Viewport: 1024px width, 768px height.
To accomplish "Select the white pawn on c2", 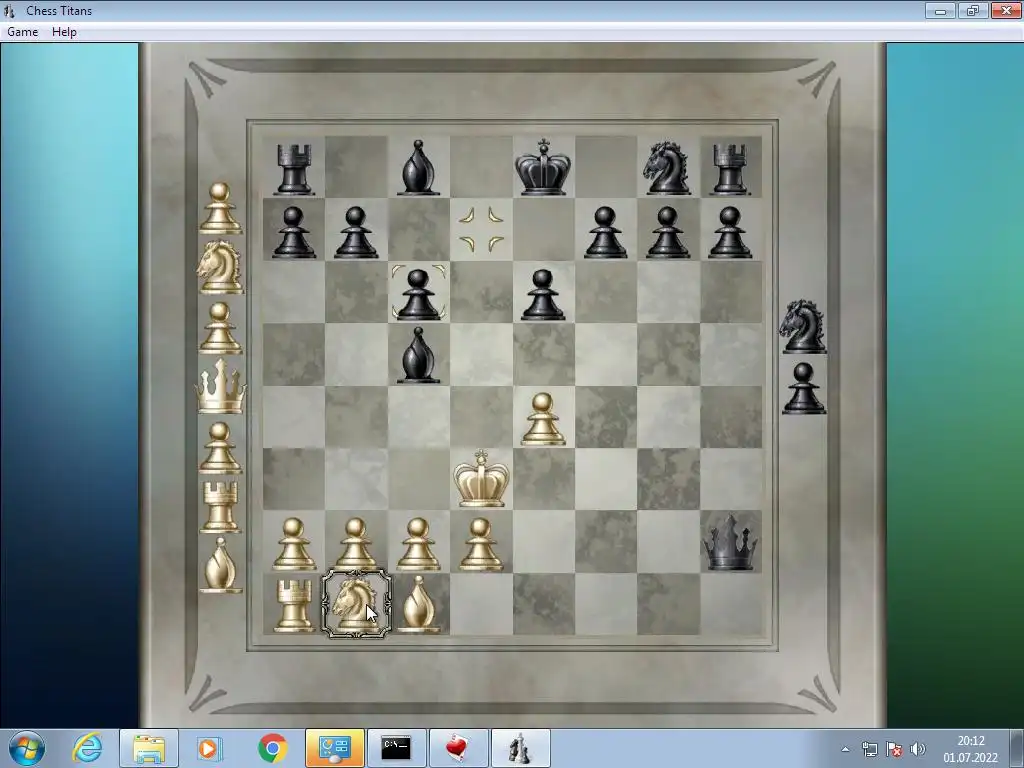I will 418,544.
